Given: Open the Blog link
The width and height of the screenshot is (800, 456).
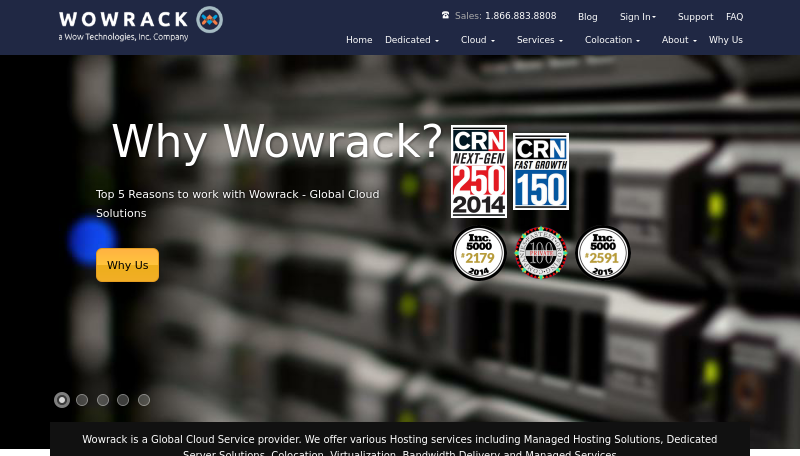Looking at the screenshot, I should click(587, 17).
